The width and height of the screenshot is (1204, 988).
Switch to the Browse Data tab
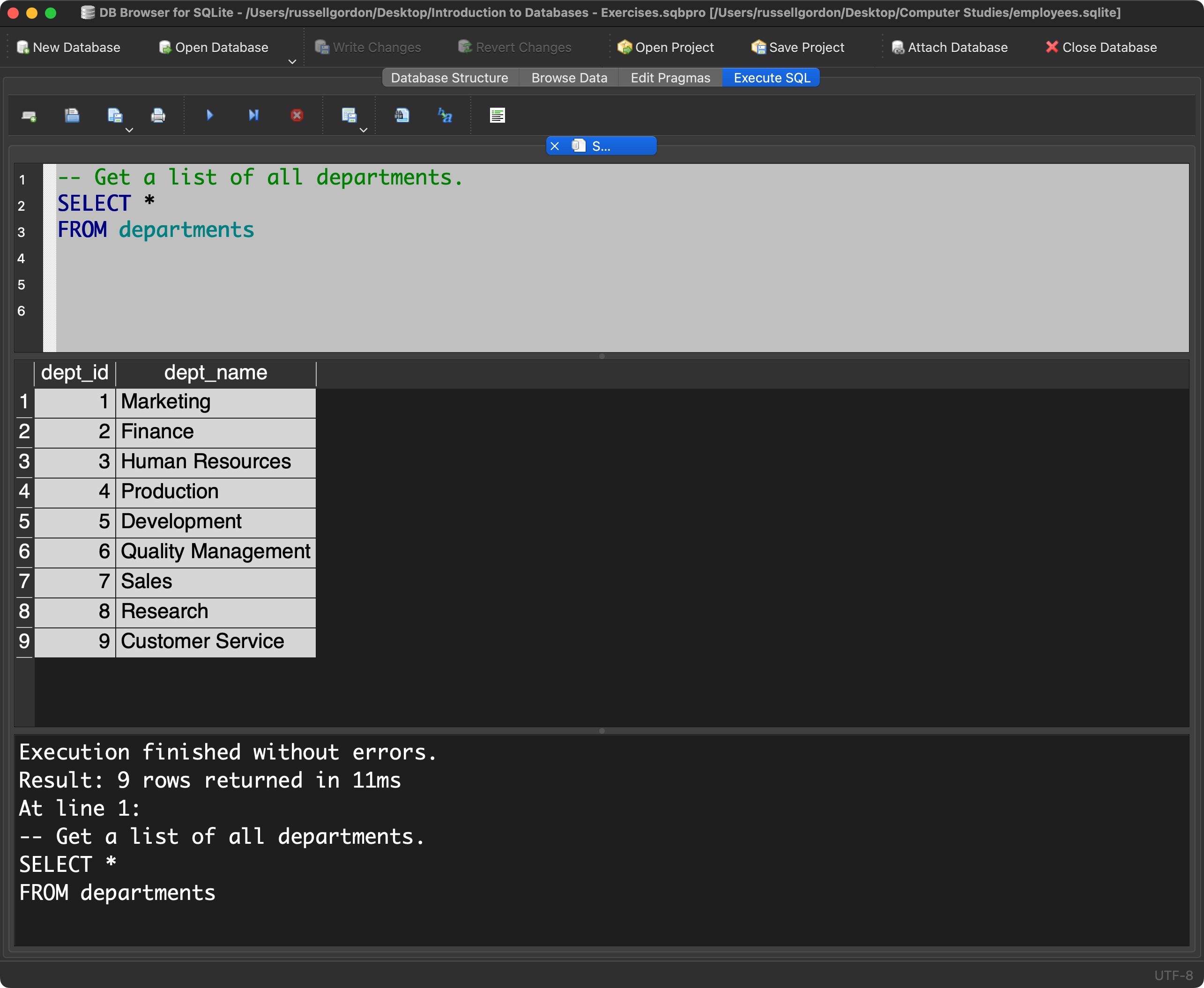pos(569,78)
